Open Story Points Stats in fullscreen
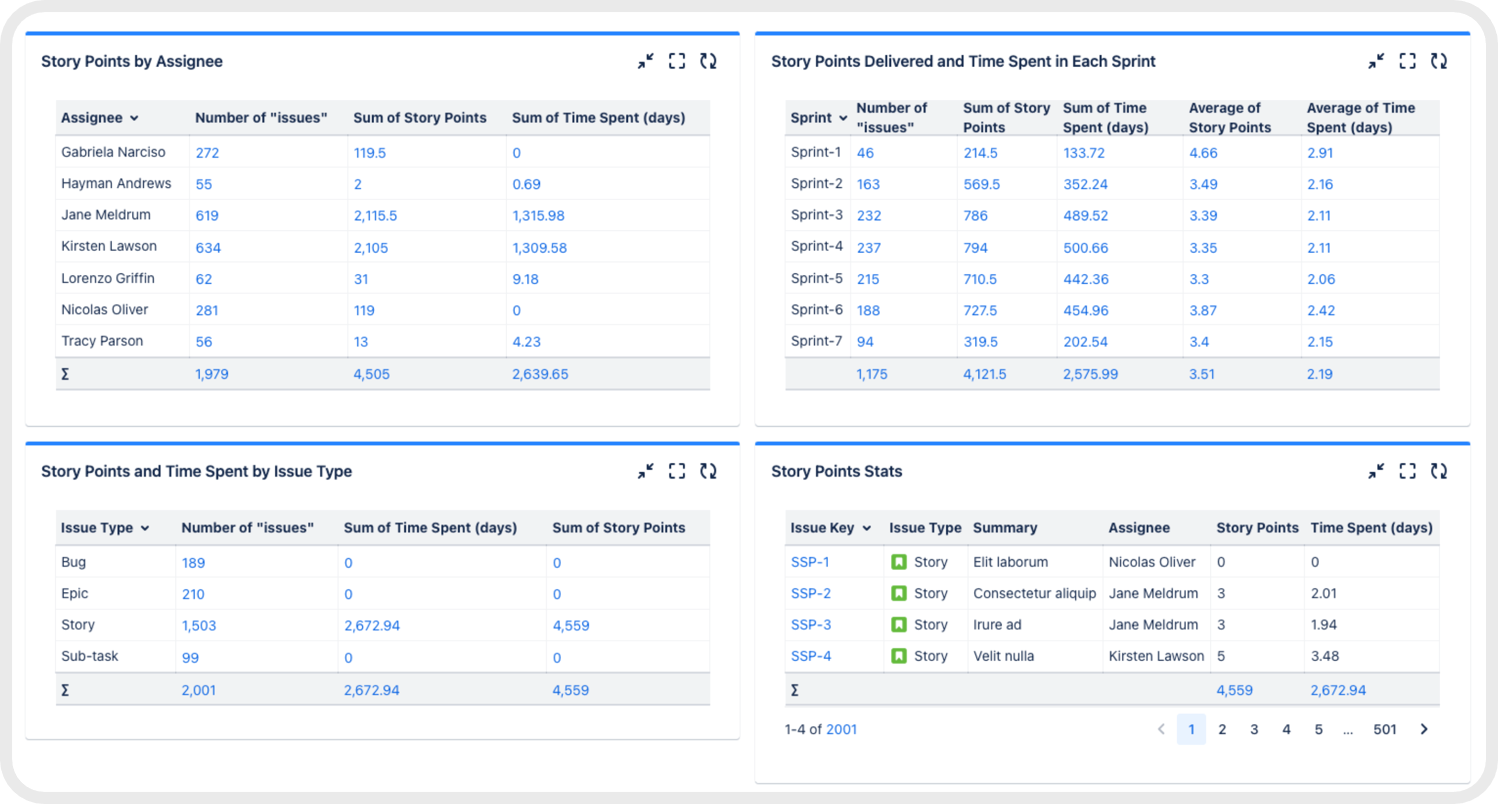This screenshot has width=1498, height=804. click(x=1407, y=471)
